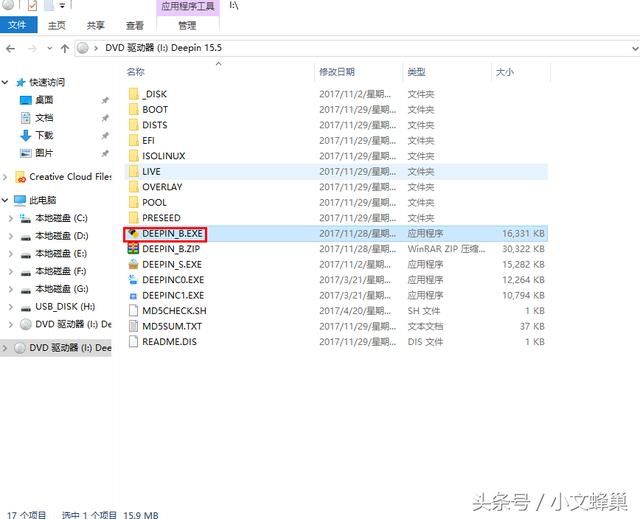
Task: Click 30,322 KB size value
Action: (x=523, y=249)
